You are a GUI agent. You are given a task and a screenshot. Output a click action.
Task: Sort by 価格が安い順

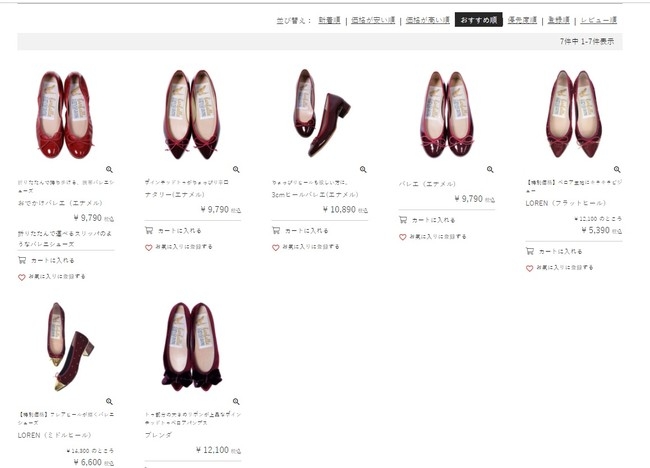click(x=368, y=20)
